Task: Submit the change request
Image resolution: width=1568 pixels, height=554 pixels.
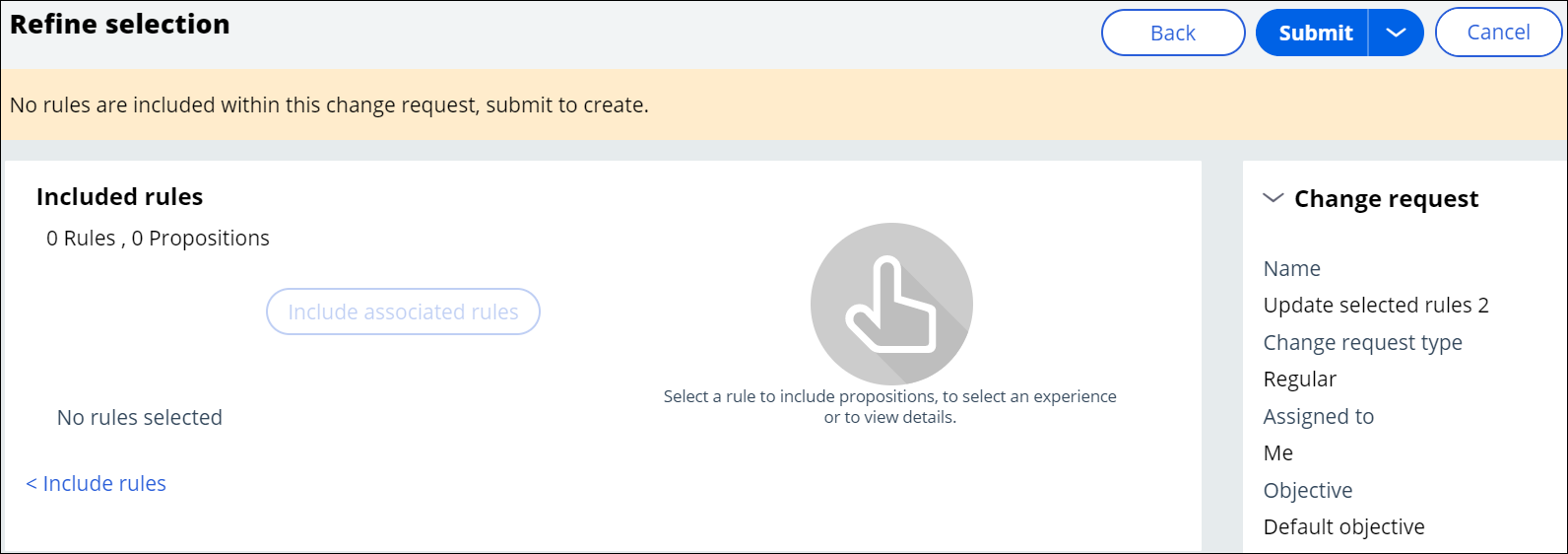Action: point(1314,33)
